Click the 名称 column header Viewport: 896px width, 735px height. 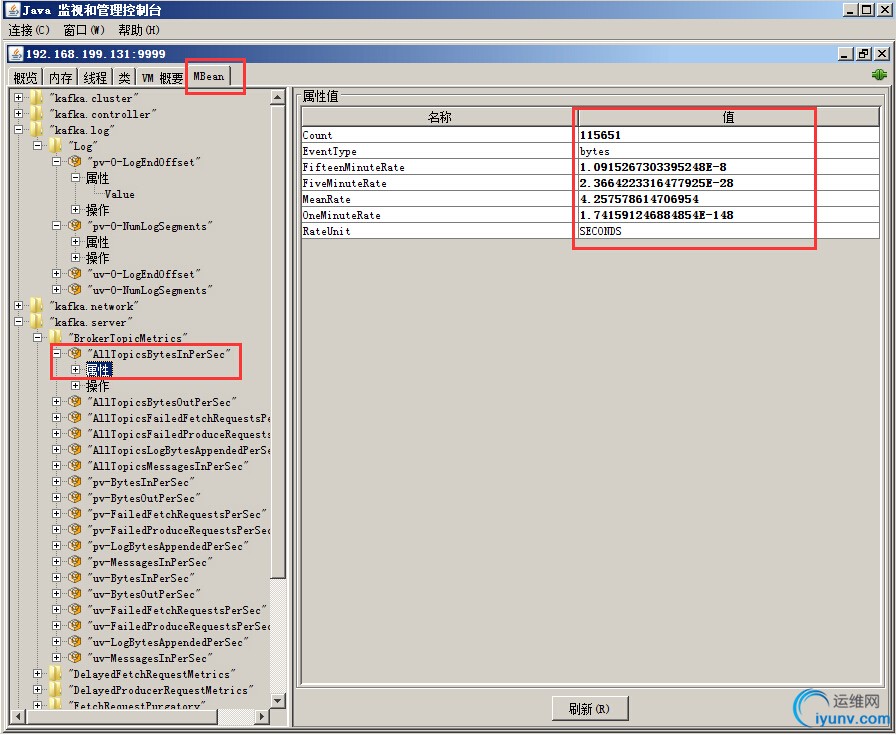[x=439, y=117]
